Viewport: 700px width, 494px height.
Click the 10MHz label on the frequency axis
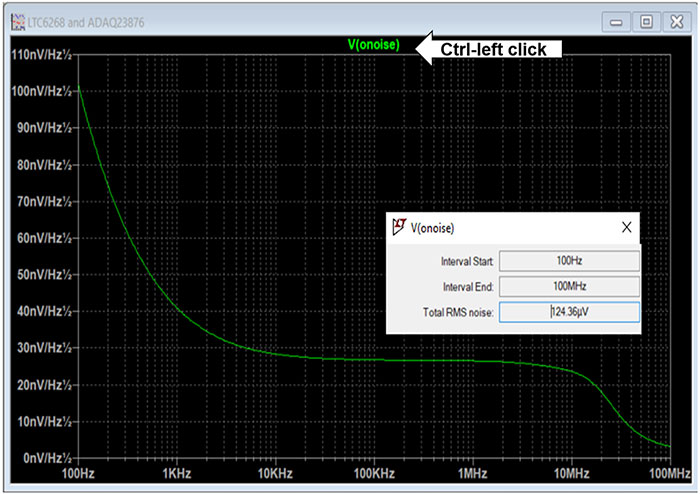click(x=571, y=472)
